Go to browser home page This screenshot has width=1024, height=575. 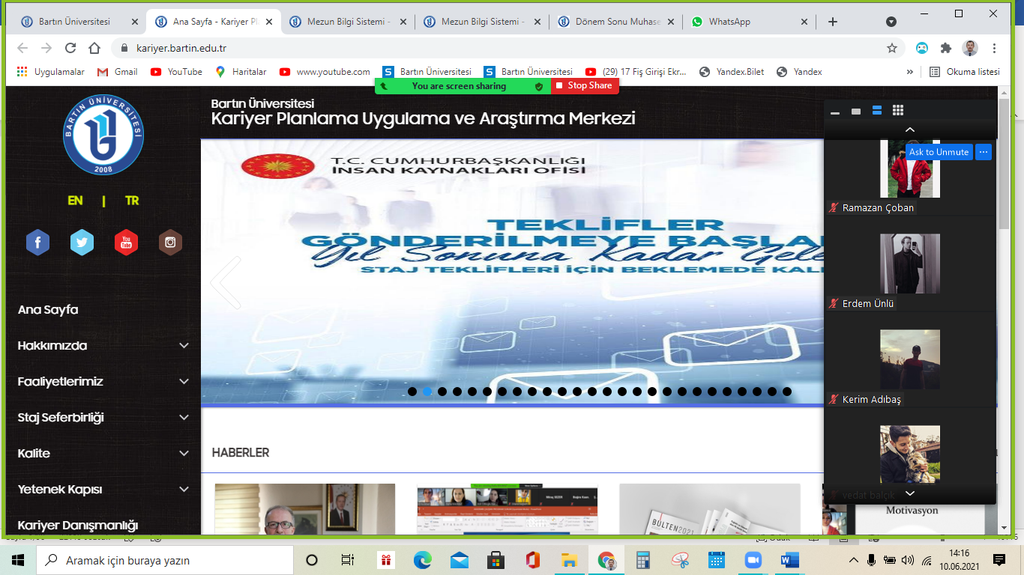pos(95,48)
